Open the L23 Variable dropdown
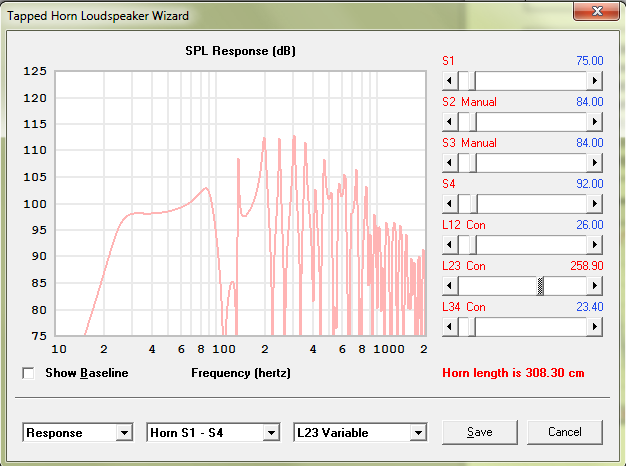Viewport: 626px width, 466px height. 418,432
